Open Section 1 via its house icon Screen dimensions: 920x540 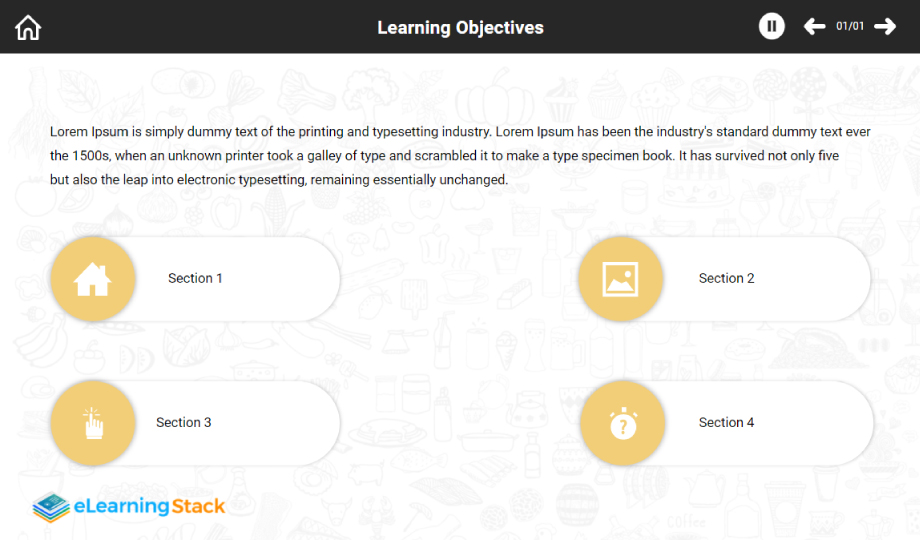(x=93, y=279)
